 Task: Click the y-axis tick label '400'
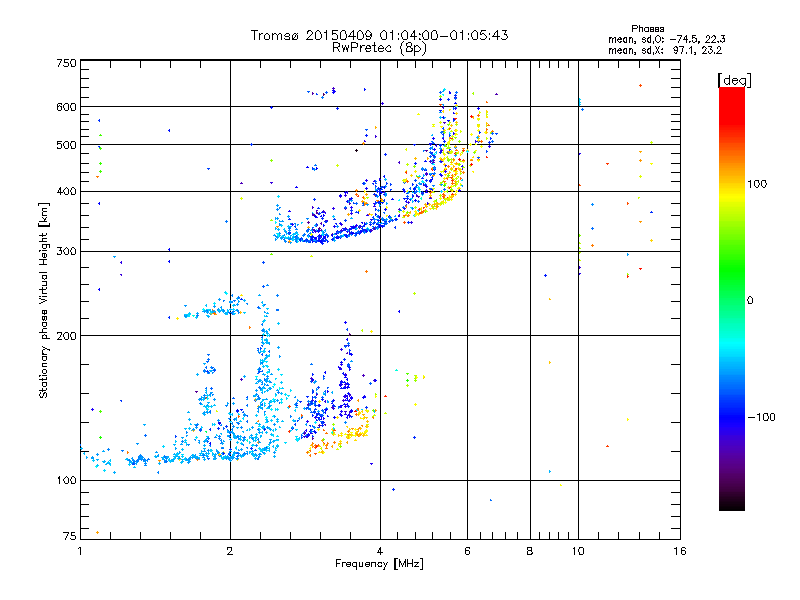[66, 191]
